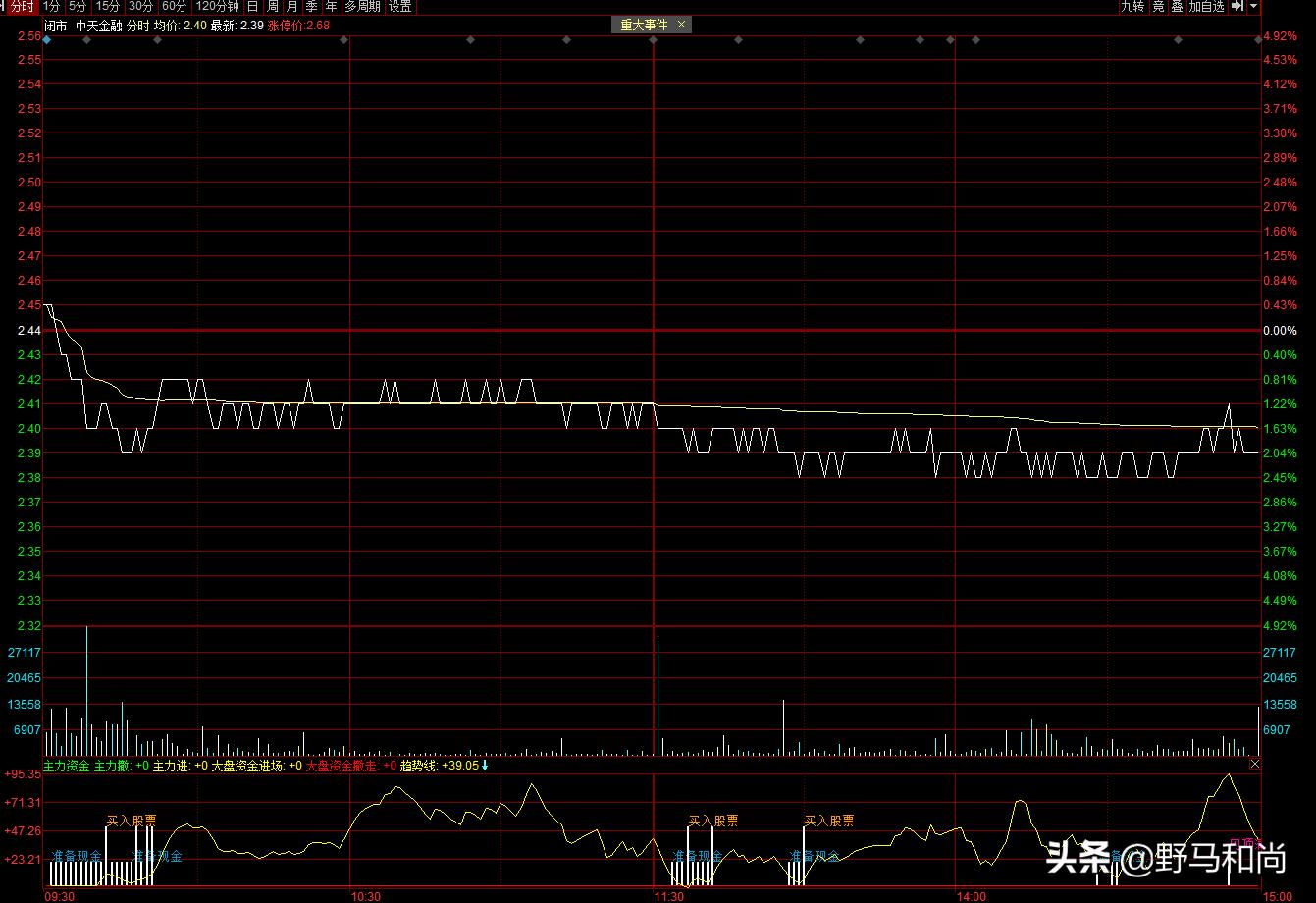Click the stock name 中天金融

(99, 26)
